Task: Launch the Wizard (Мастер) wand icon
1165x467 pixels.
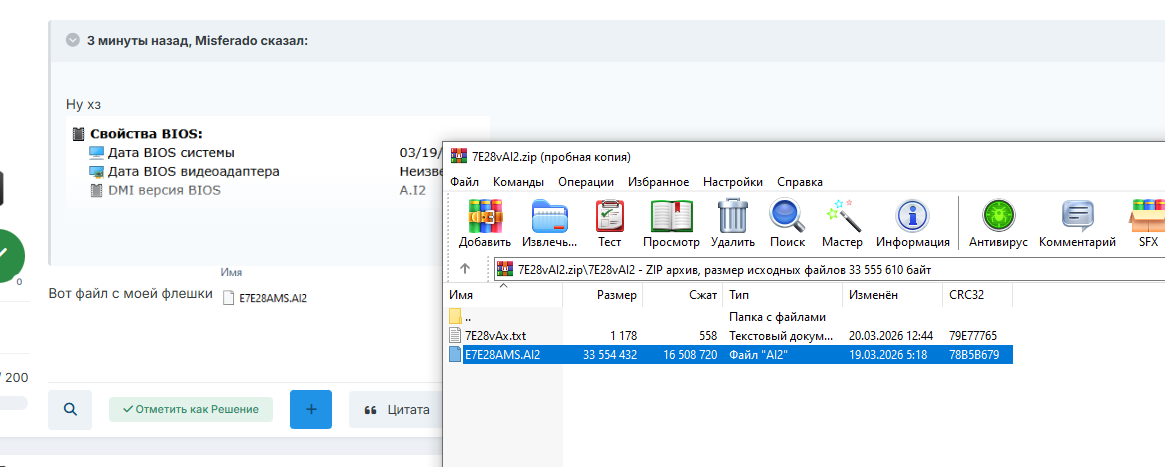Action: pos(842,216)
